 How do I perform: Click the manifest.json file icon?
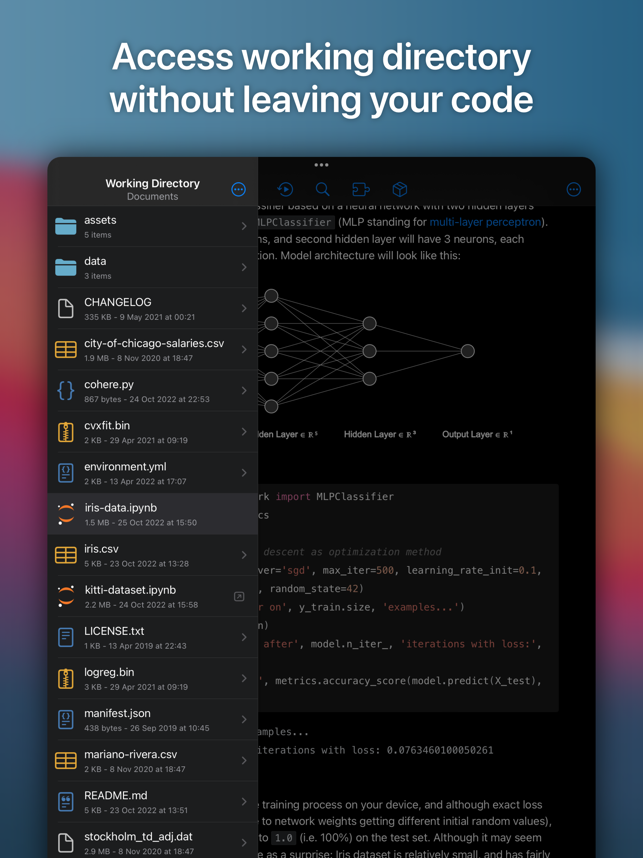[66, 720]
